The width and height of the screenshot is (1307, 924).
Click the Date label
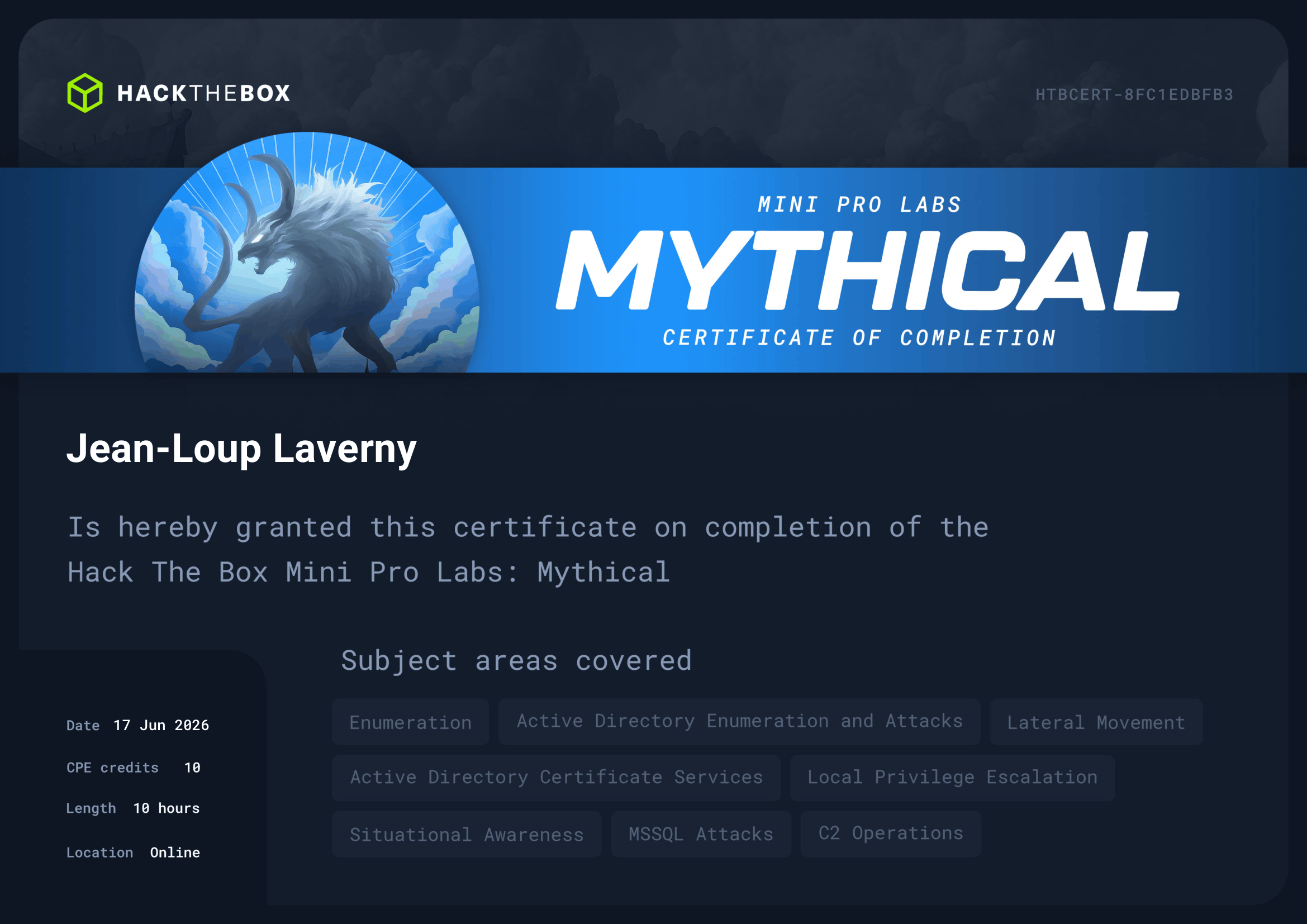pyautogui.click(x=83, y=726)
